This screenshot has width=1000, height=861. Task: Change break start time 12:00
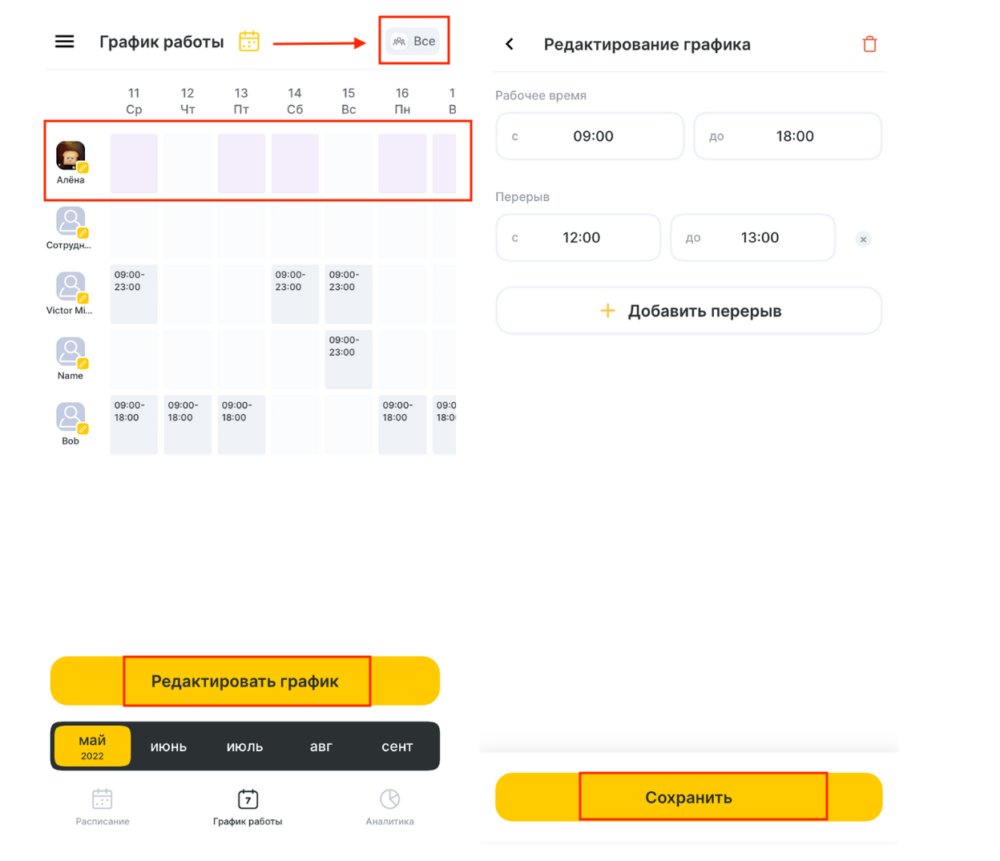[x=578, y=237]
